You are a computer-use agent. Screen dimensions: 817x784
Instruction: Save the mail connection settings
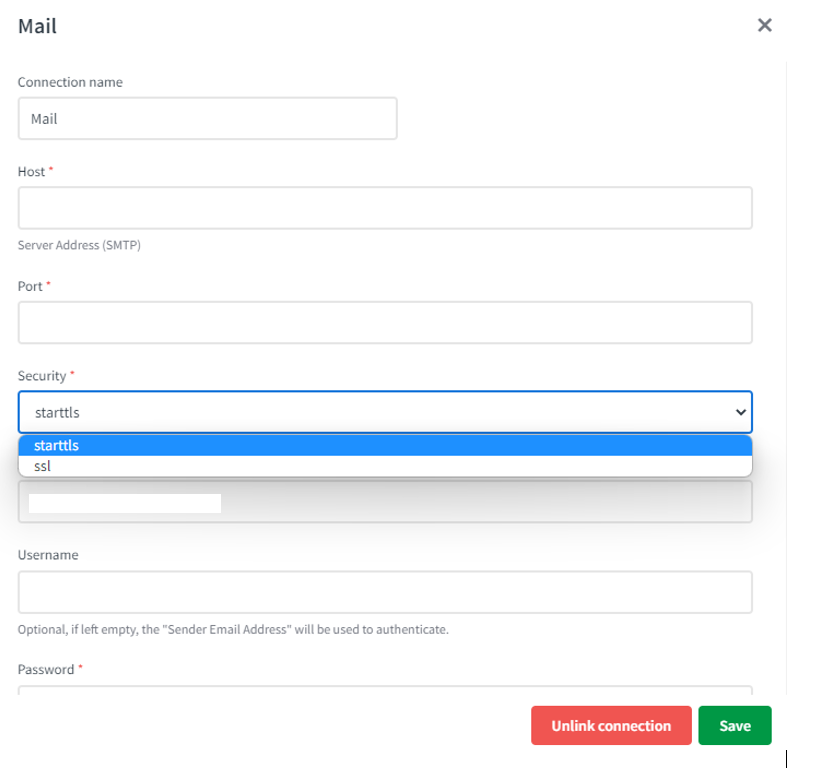pos(734,726)
